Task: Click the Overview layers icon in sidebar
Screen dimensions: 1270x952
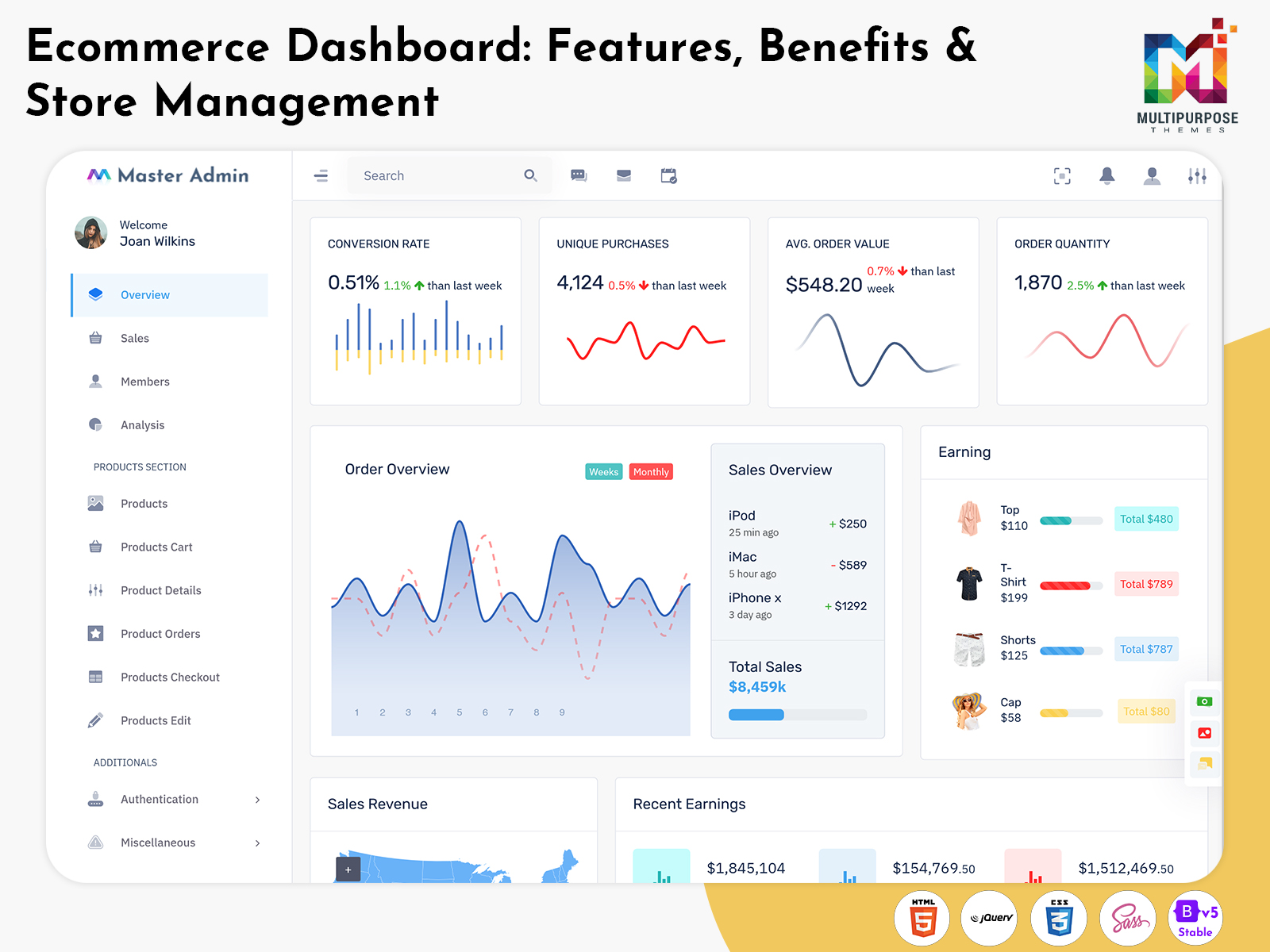Action: pos(96,294)
